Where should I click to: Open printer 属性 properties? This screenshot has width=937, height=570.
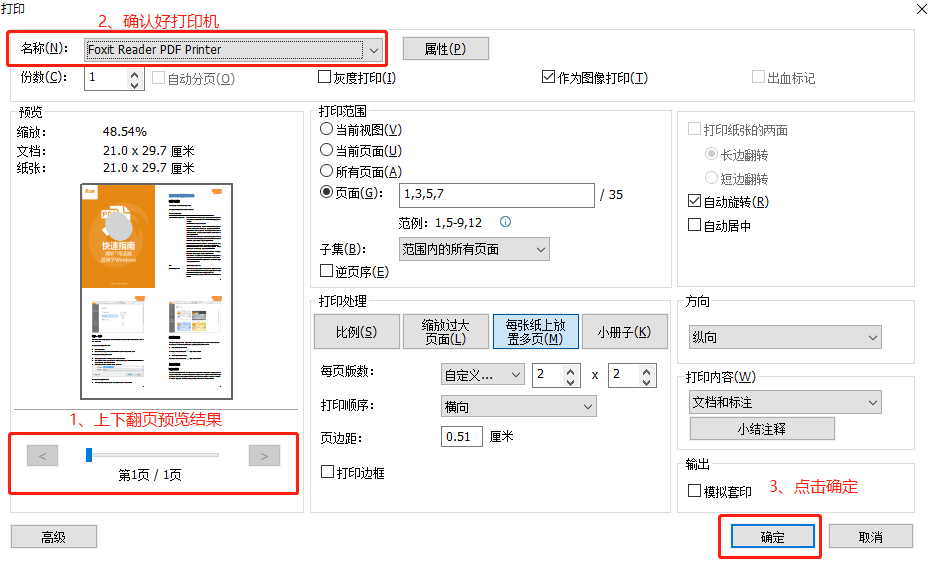click(x=445, y=48)
